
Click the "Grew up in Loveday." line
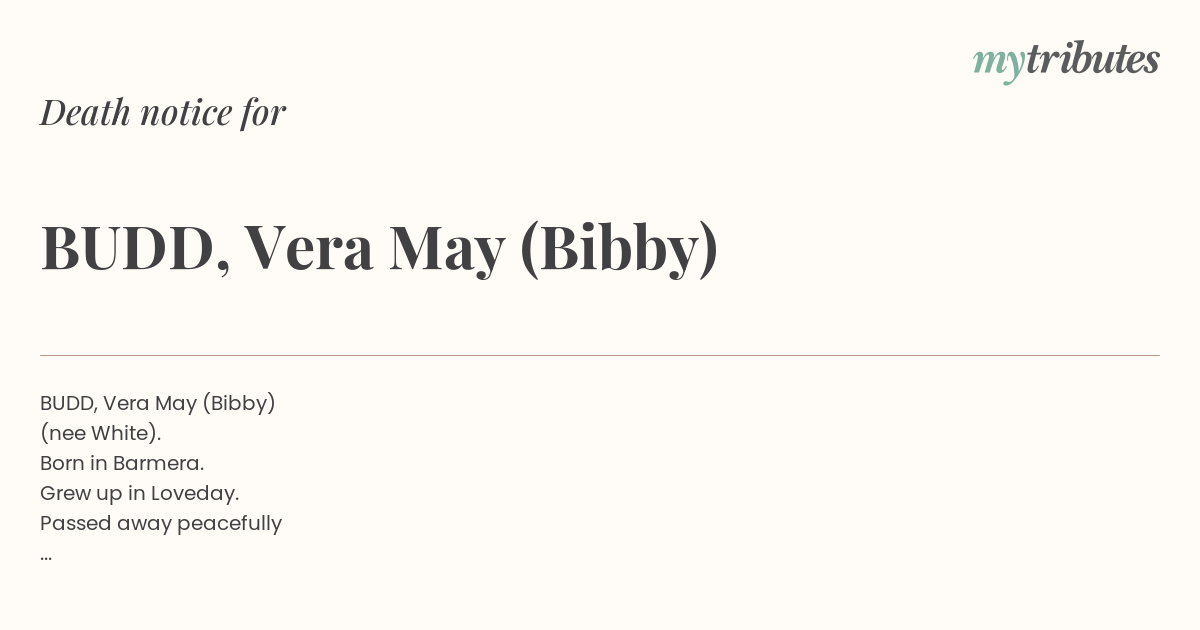pos(140,493)
